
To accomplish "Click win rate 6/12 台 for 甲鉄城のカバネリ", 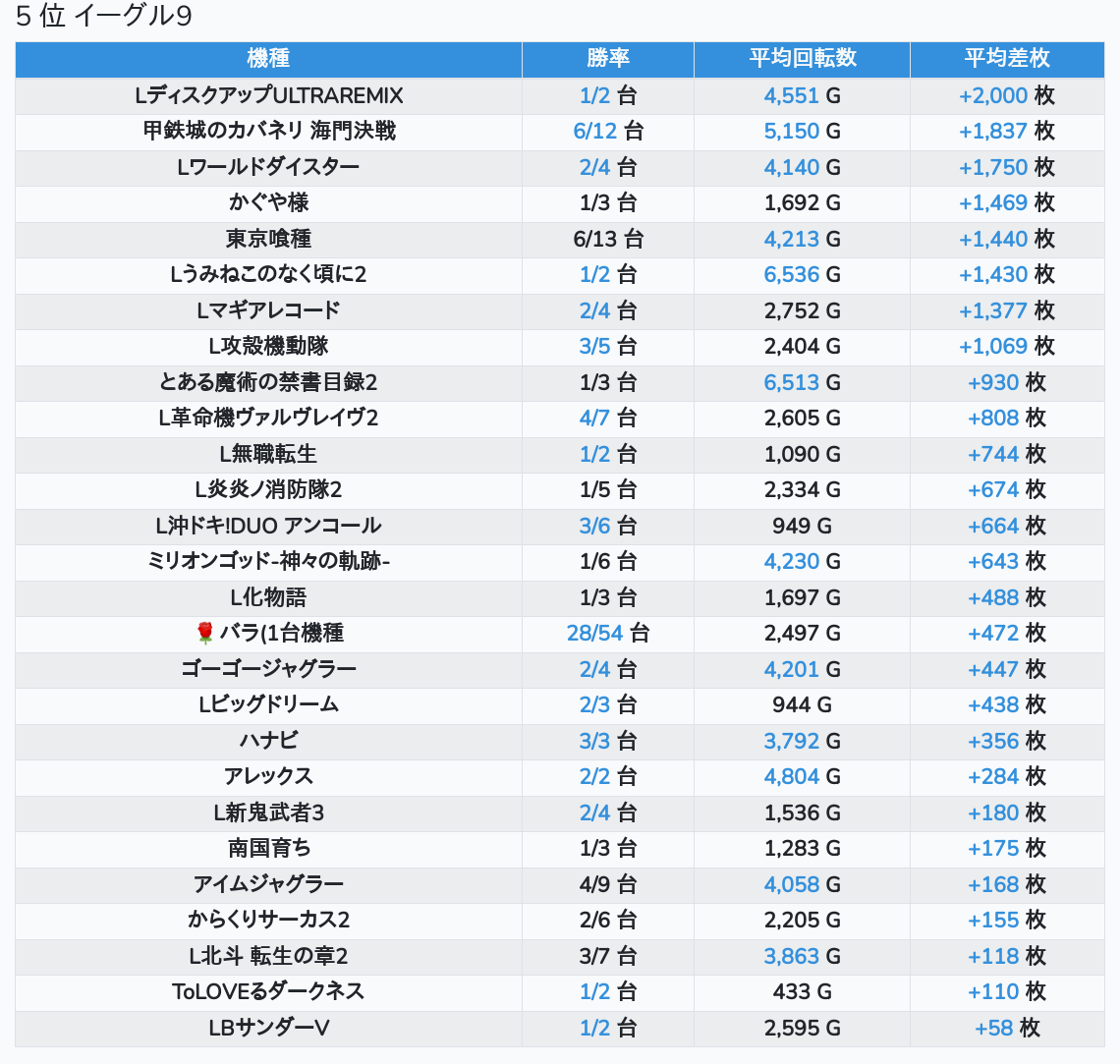I will click(x=608, y=132).
